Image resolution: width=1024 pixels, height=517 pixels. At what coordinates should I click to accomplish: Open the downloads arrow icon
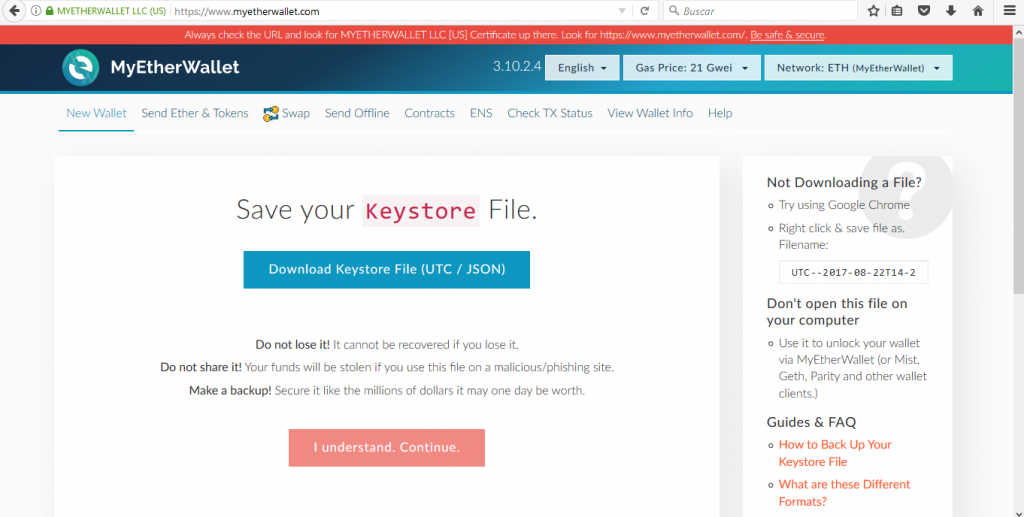(x=951, y=11)
